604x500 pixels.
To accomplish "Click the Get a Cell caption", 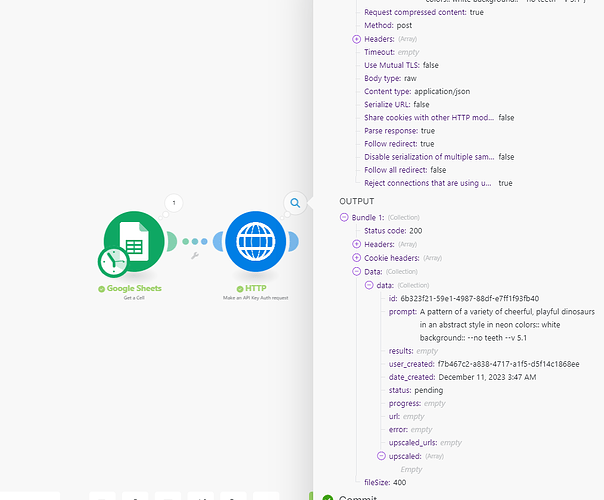I will click(134, 298).
